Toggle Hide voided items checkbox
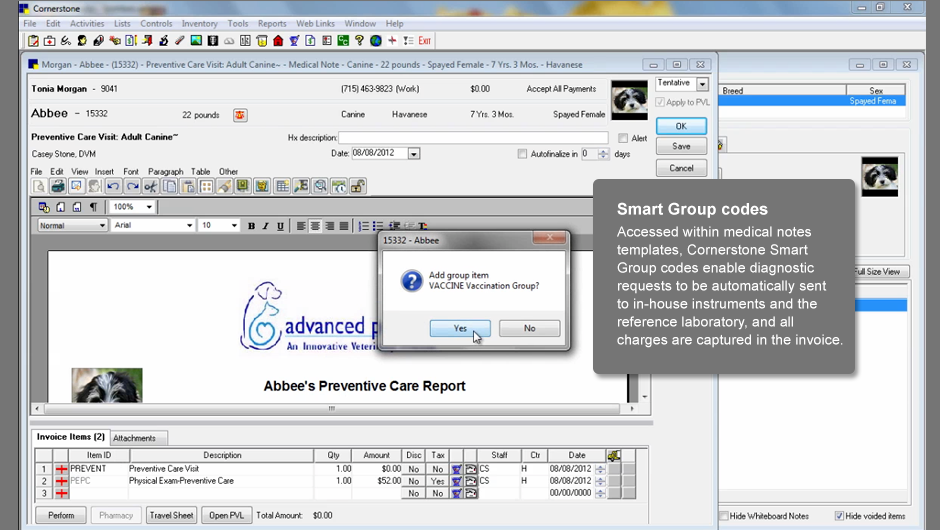The image size is (940, 530). pos(839,516)
